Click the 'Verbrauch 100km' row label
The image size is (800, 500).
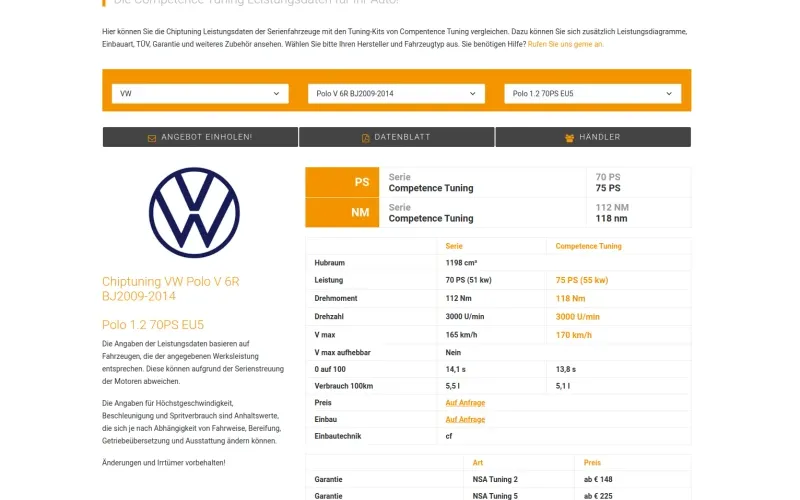[x=343, y=386]
